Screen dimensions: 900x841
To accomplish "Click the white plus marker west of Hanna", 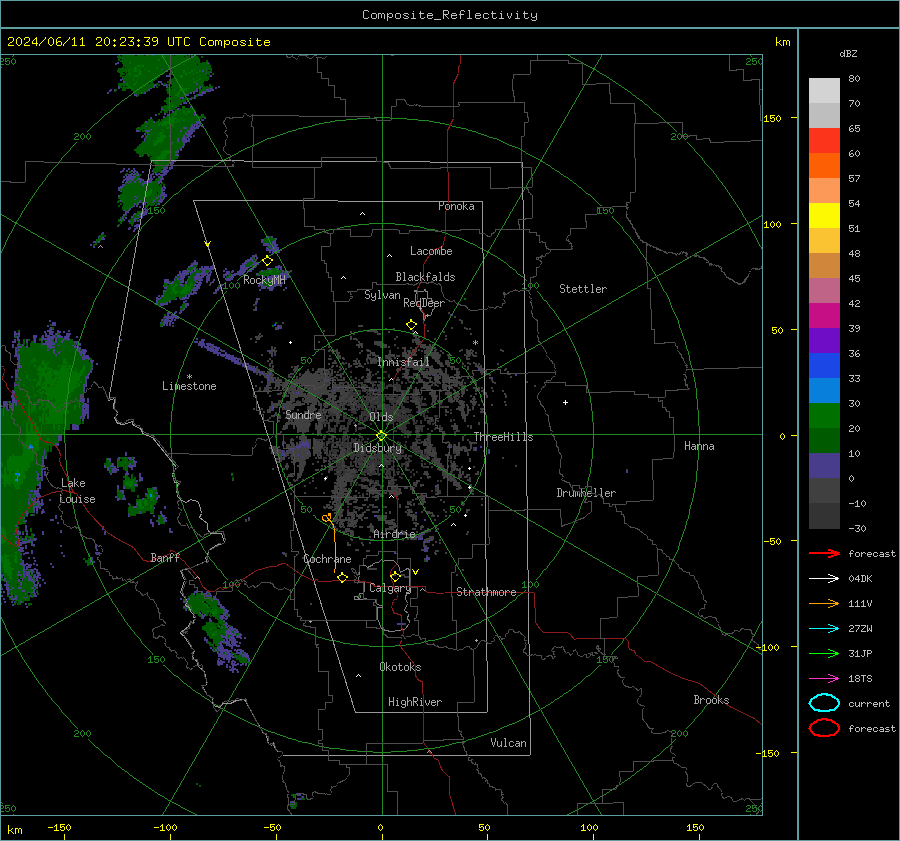I will (x=565, y=402).
